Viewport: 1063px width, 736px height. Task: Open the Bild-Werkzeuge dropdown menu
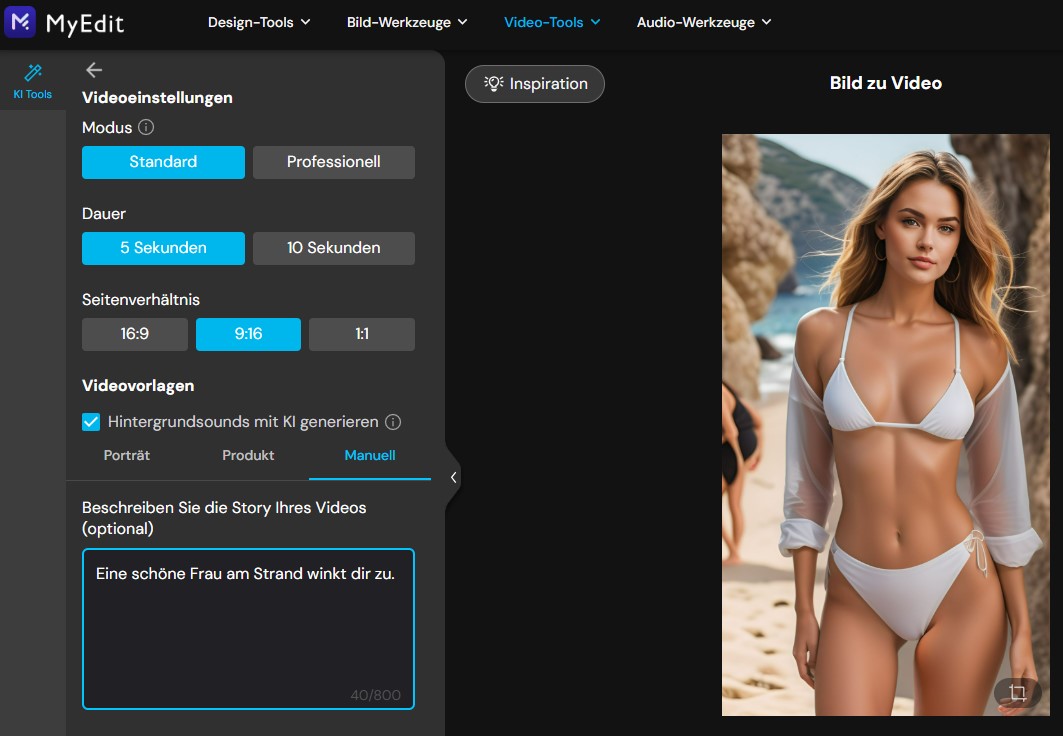tap(407, 22)
